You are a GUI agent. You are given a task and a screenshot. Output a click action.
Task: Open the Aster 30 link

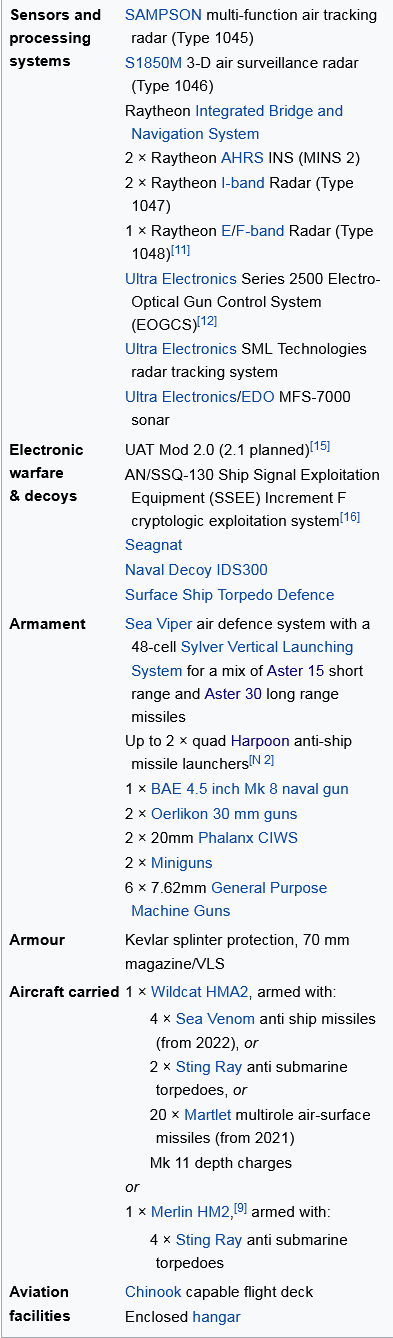tap(233, 694)
